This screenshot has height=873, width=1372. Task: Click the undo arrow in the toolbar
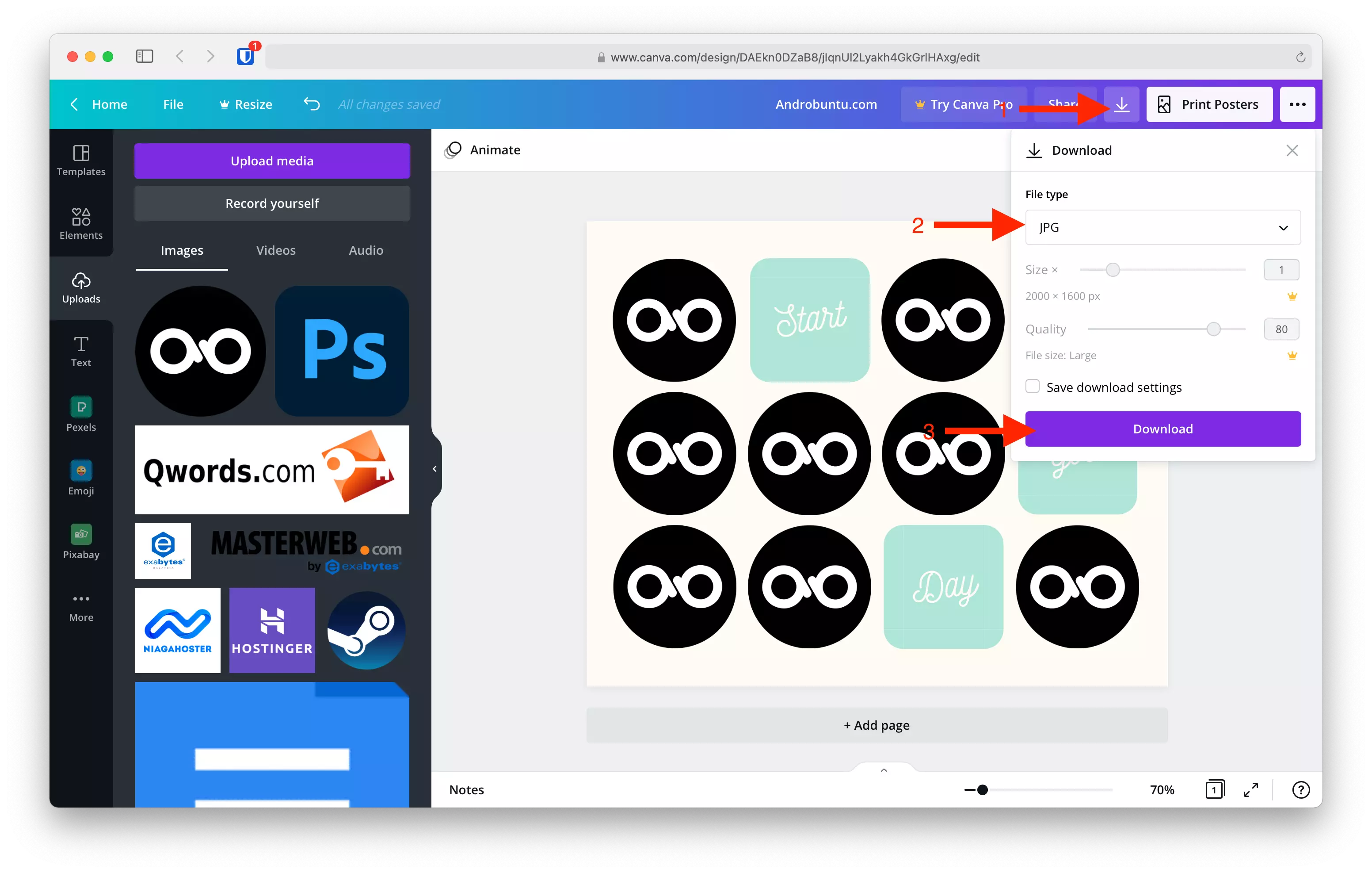click(x=311, y=104)
